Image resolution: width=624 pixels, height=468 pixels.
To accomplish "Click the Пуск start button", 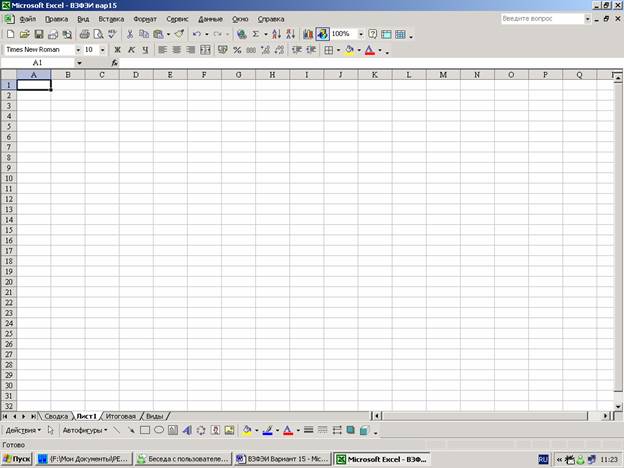I will tap(17, 459).
